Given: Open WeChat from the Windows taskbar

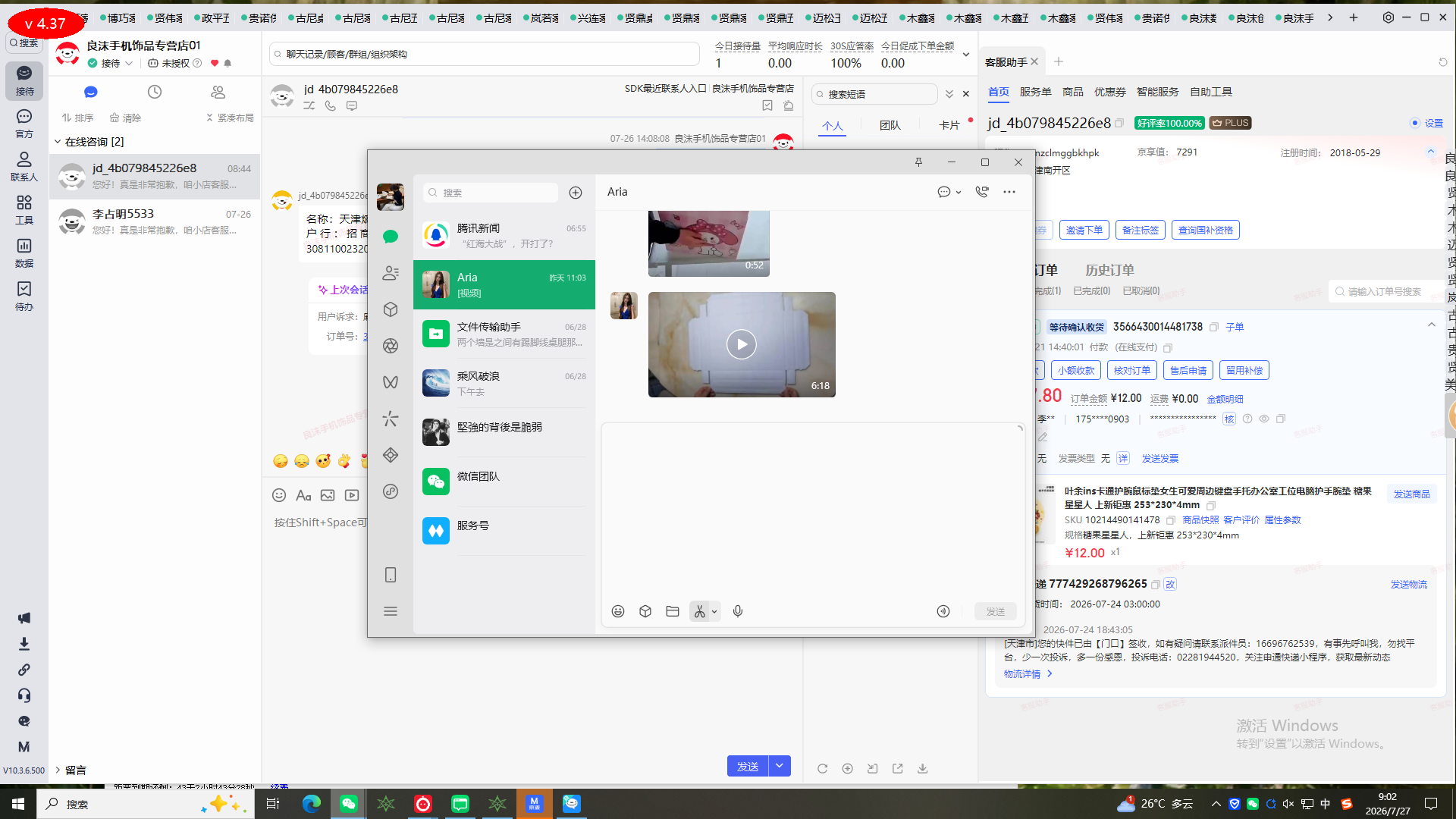Looking at the screenshot, I should pyautogui.click(x=349, y=804).
